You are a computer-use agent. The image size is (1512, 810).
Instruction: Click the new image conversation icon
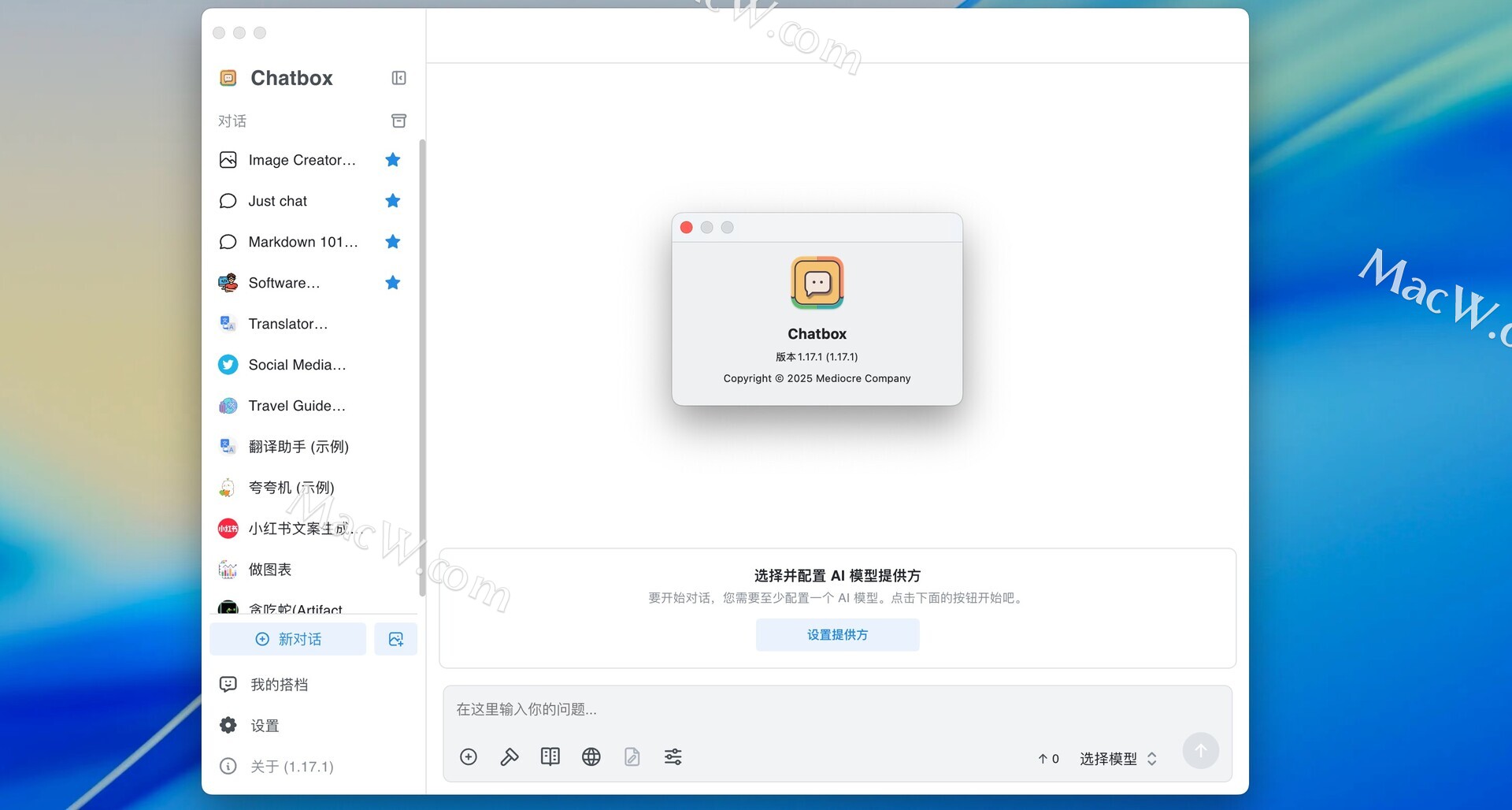pos(395,639)
